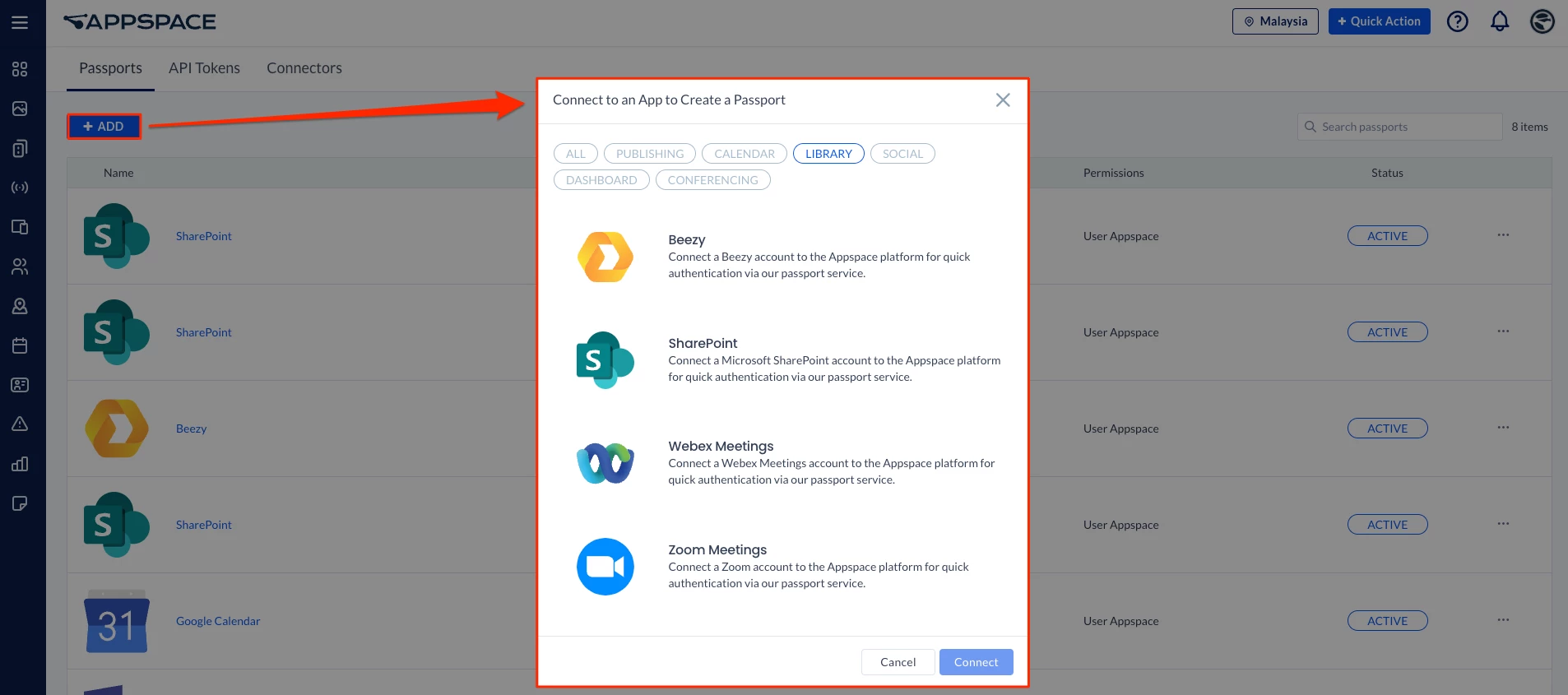Open the notifications bell

click(x=1500, y=21)
